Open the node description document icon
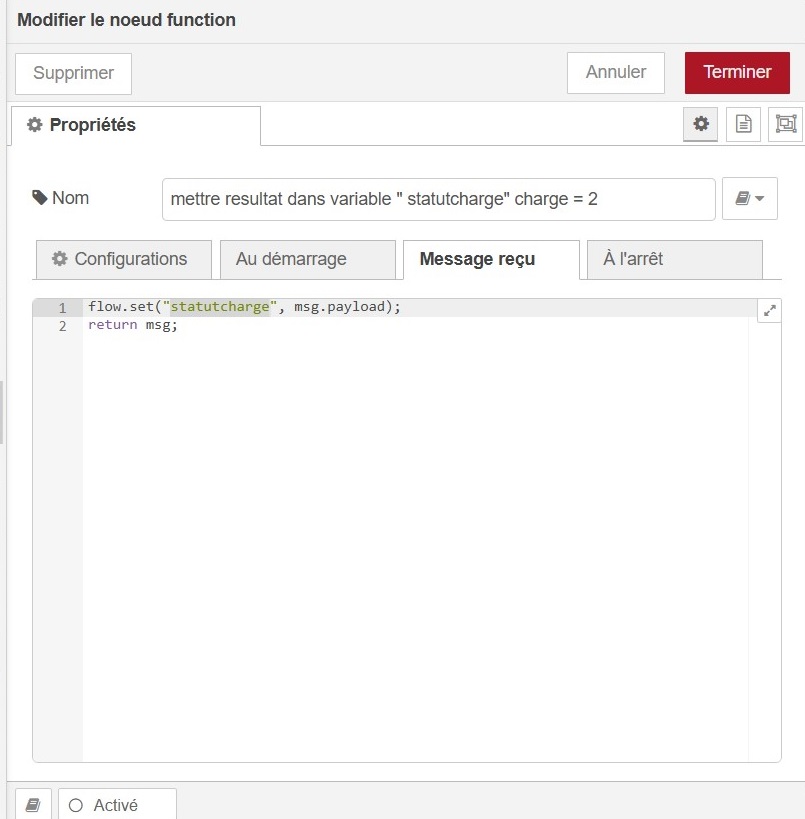The image size is (805, 819). [743, 124]
